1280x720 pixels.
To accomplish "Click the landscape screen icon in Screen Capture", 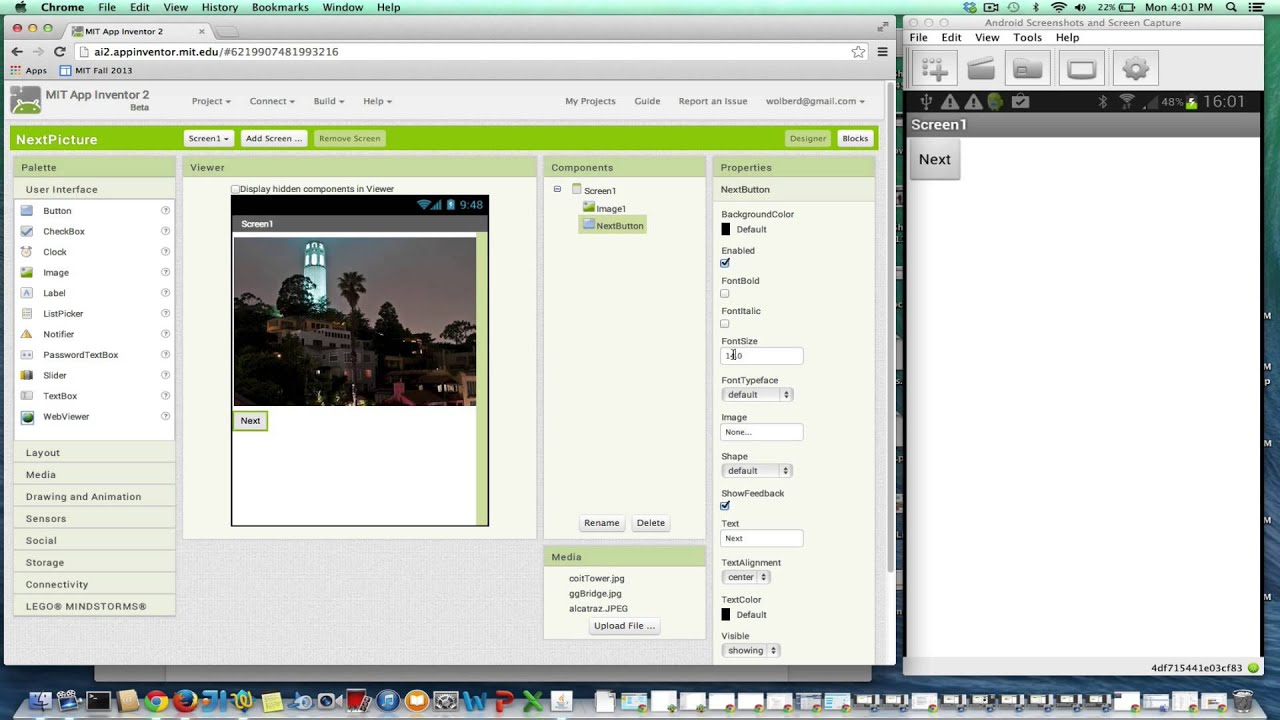I will pyautogui.click(x=1081, y=69).
